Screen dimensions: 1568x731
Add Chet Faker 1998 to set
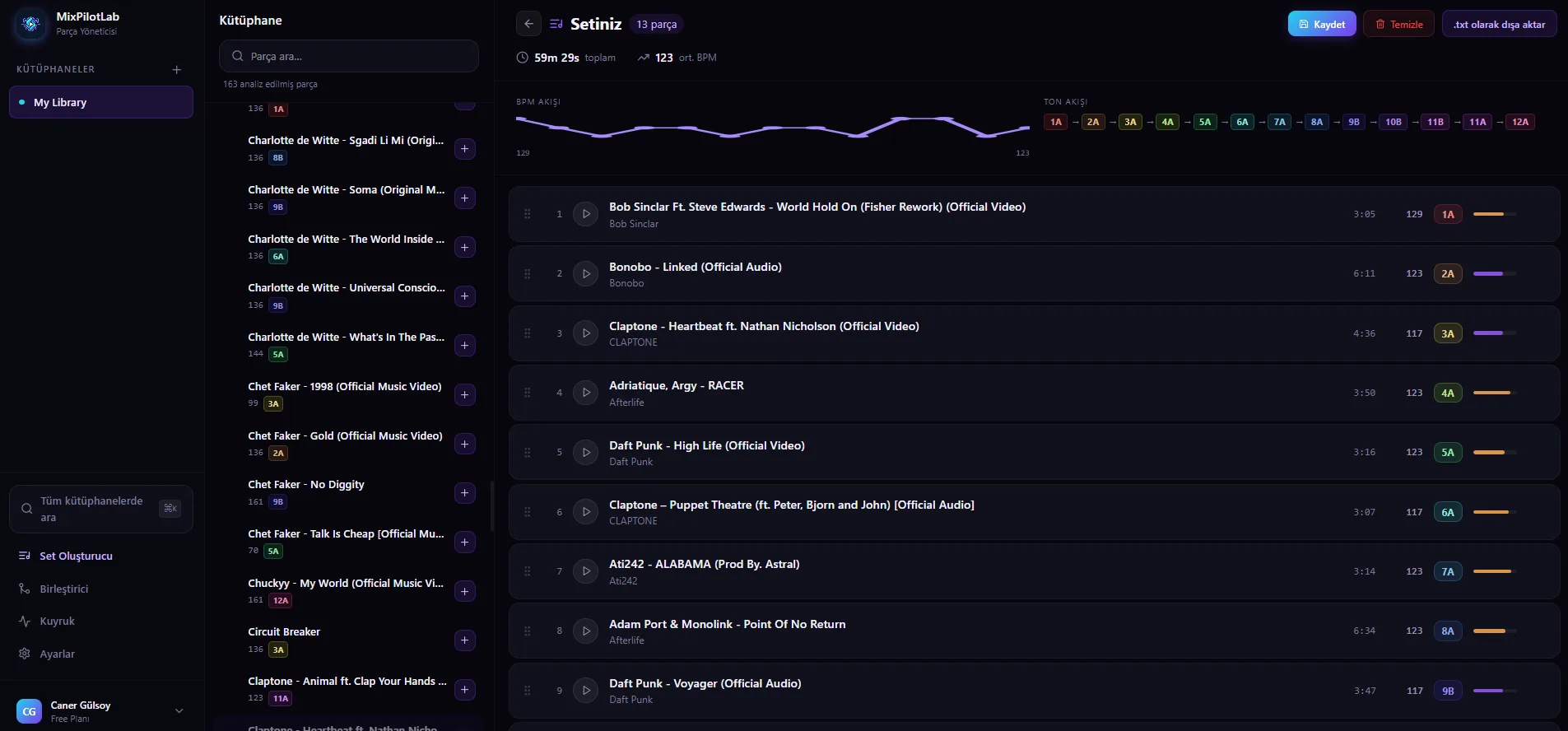coord(465,395)
